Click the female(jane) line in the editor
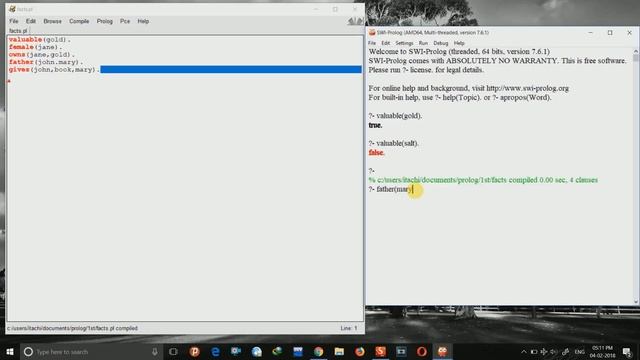Viewport: 640px width, 360px height. pos(36,47)
